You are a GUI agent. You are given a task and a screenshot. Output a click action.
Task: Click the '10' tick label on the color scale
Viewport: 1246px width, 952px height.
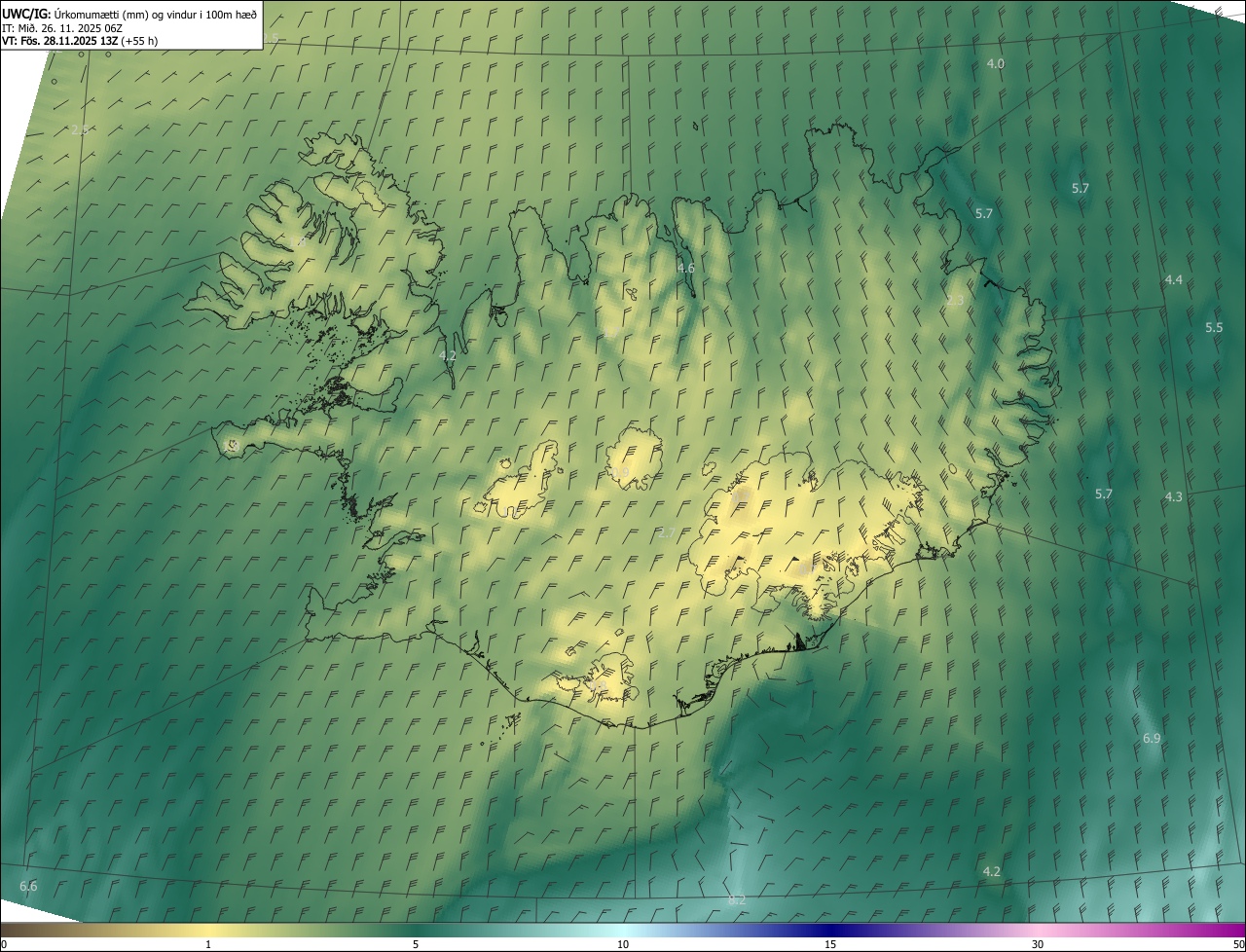[x=623, y=944]
